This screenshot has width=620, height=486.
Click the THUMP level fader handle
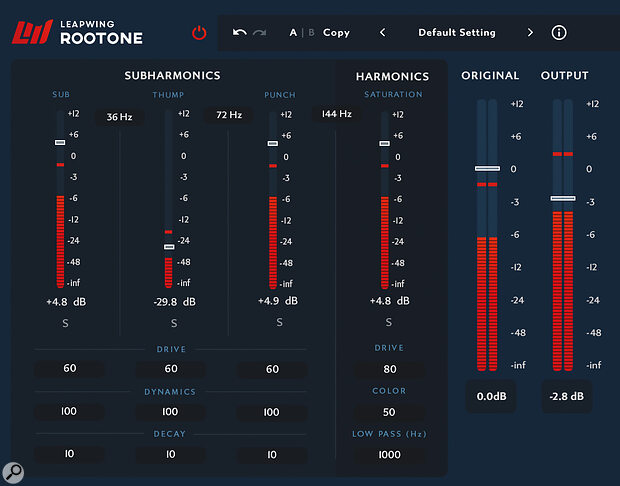pyautogui.click(x=169, y=247)
